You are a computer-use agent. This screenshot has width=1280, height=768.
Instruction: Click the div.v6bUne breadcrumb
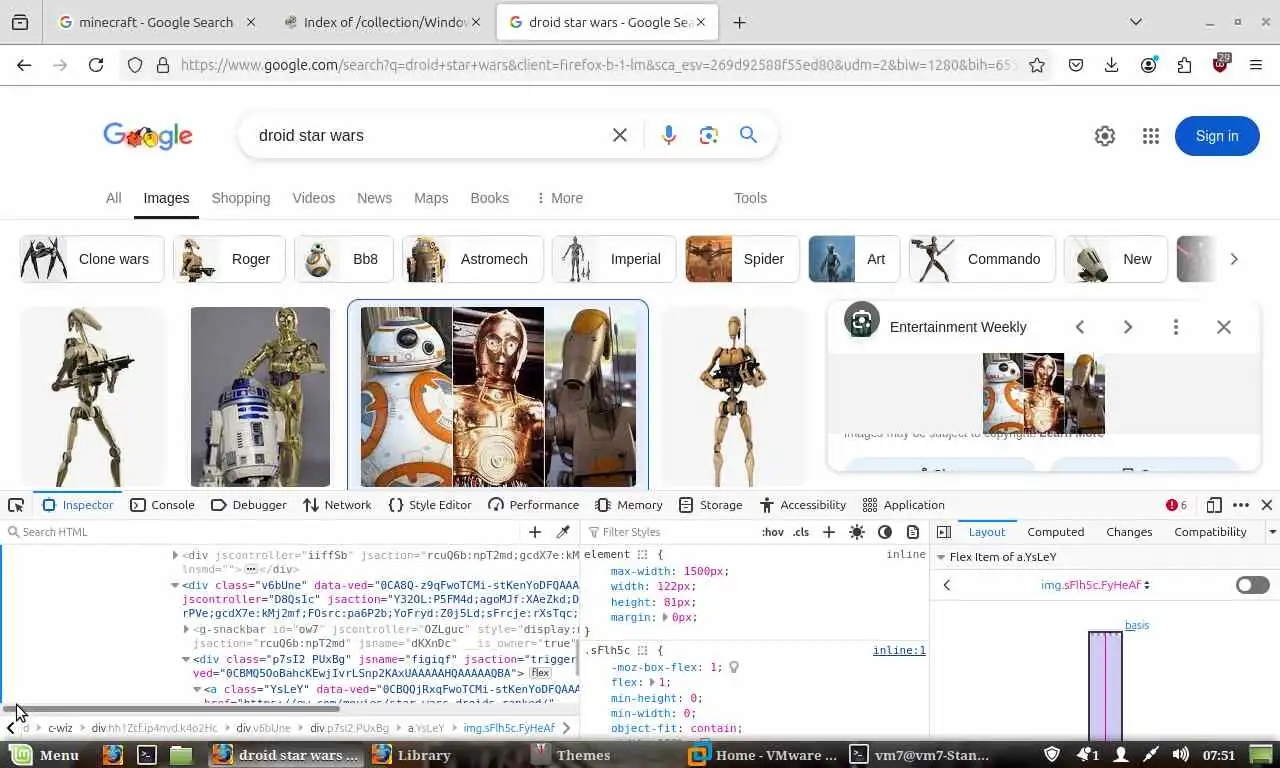click(x=264, y=728)
